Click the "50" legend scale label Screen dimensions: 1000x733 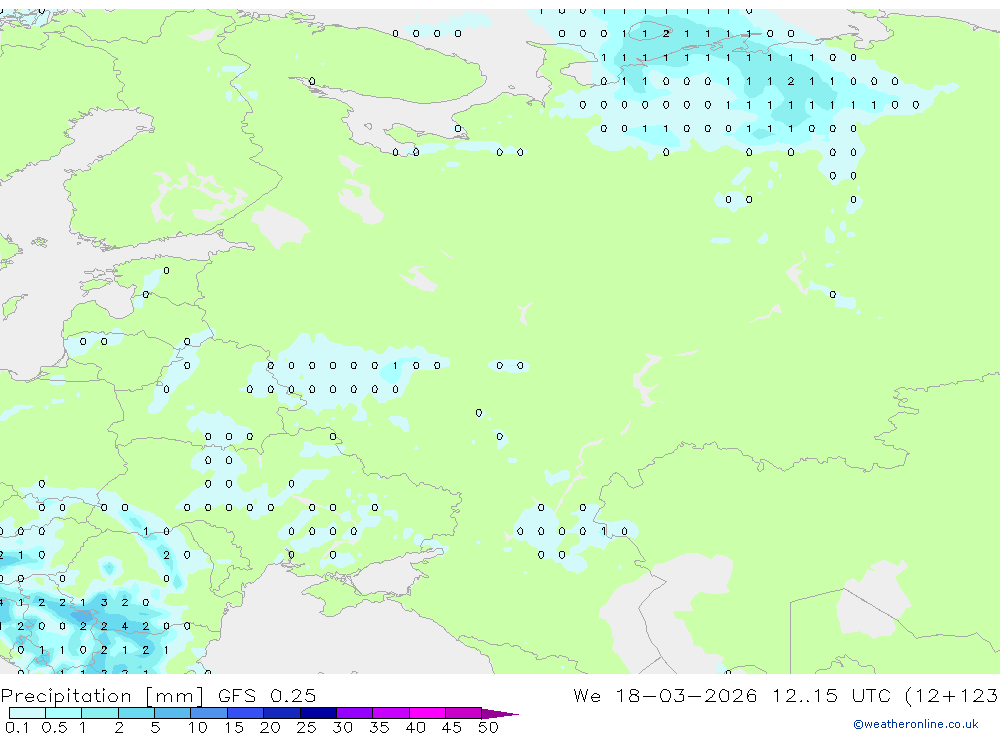pos(488,727)
